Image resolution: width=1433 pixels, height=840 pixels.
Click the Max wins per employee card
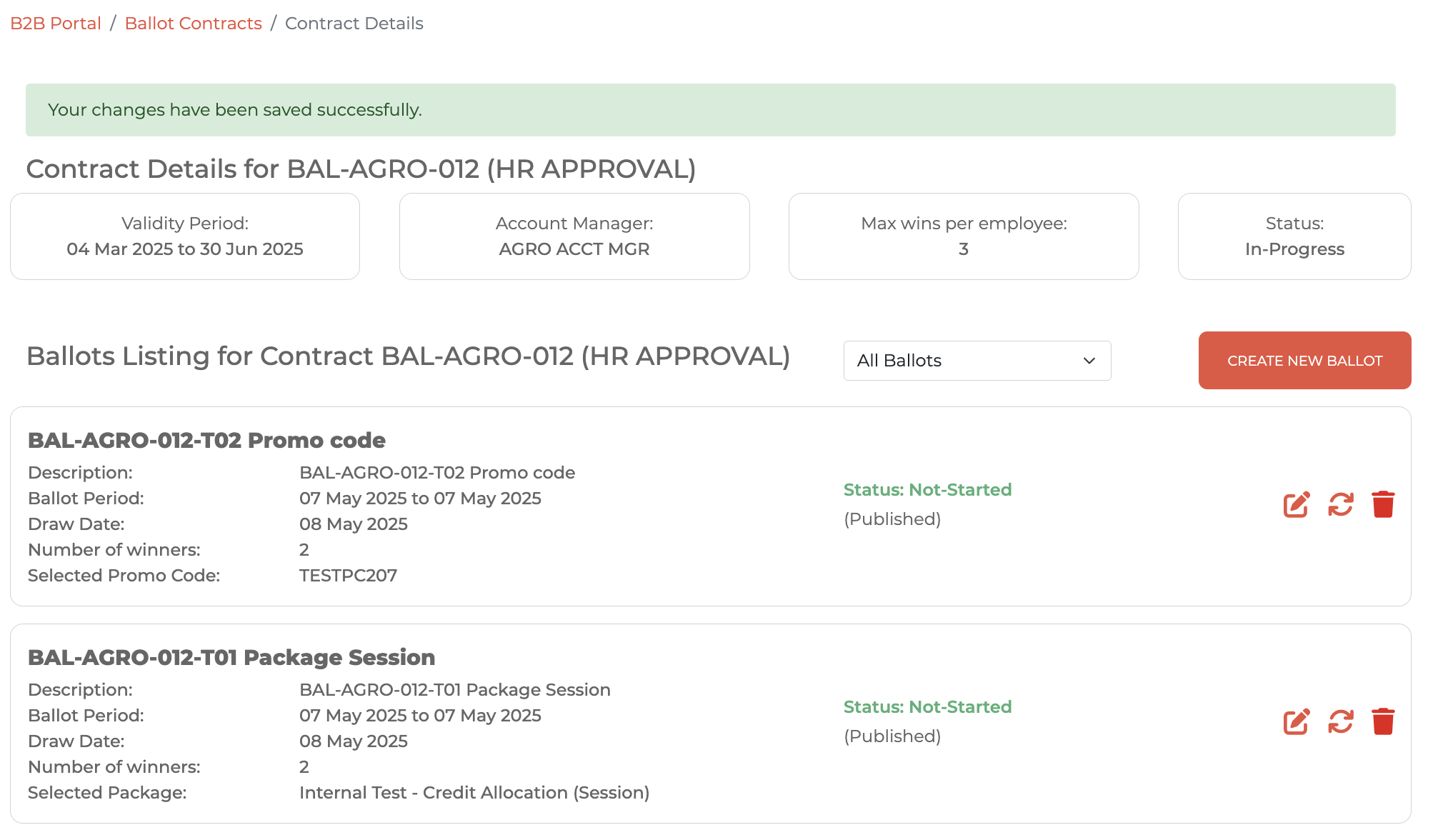click(963, 236)
